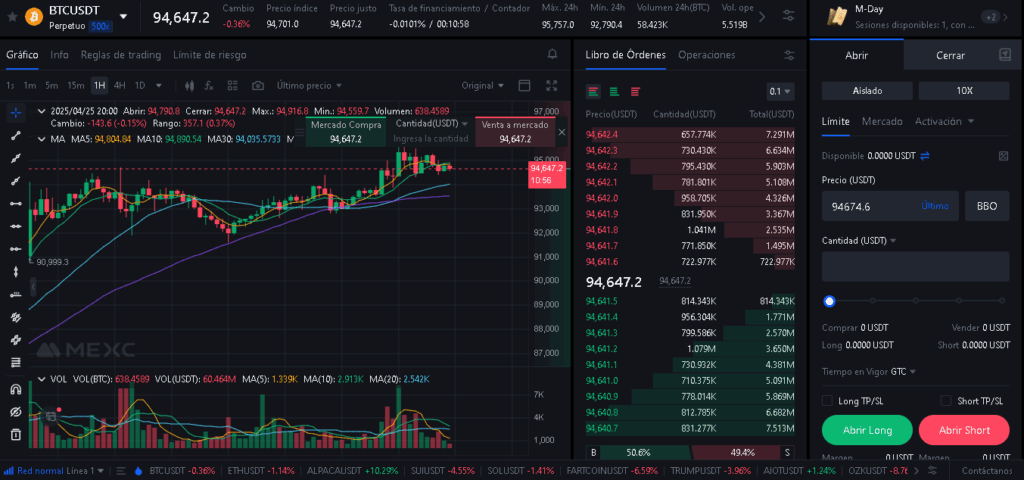
Task: Click the Venta a mercado quick button
Action: [x=515, y=131]
